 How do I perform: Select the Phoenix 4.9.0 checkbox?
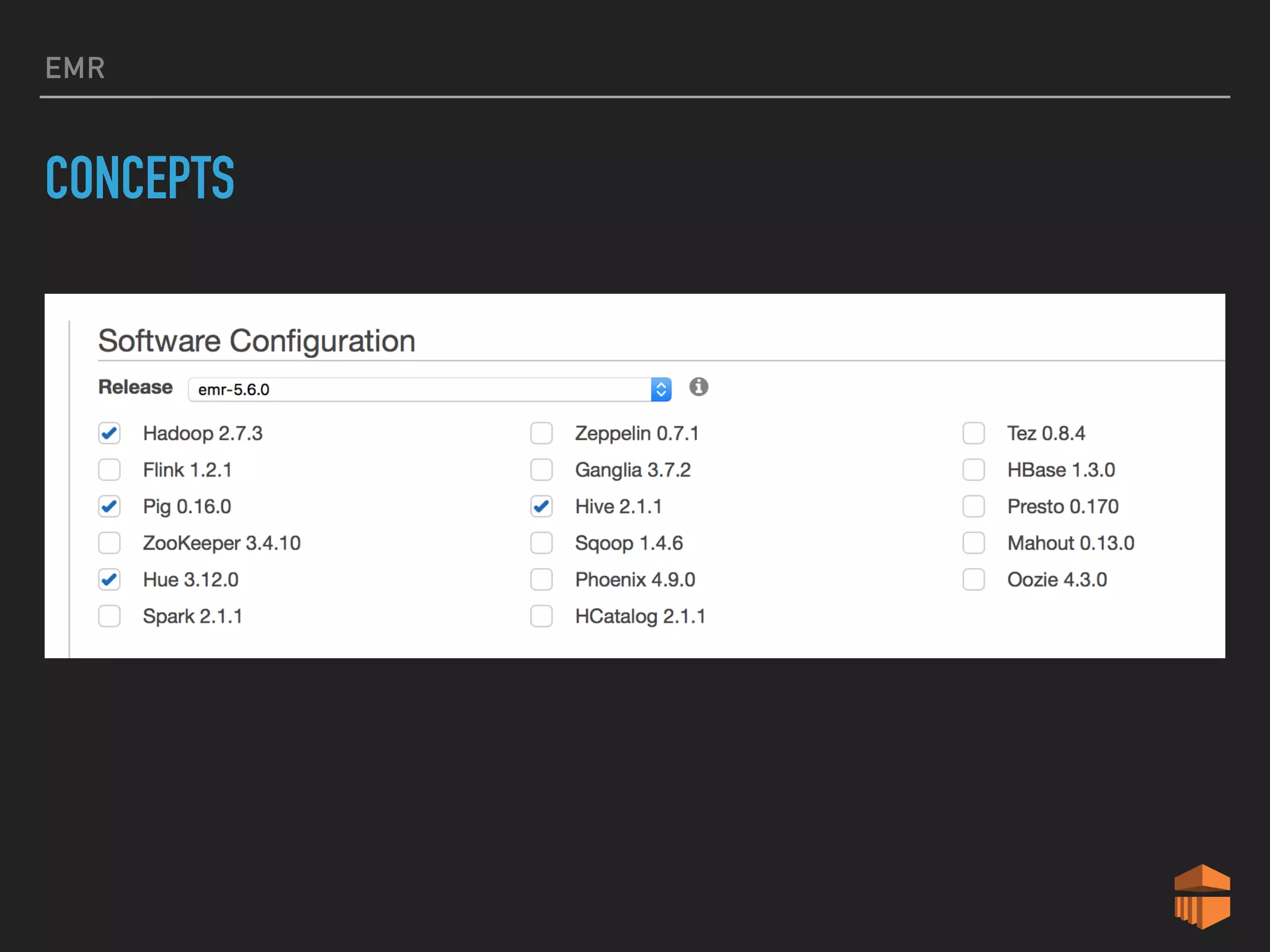point(541,580)
